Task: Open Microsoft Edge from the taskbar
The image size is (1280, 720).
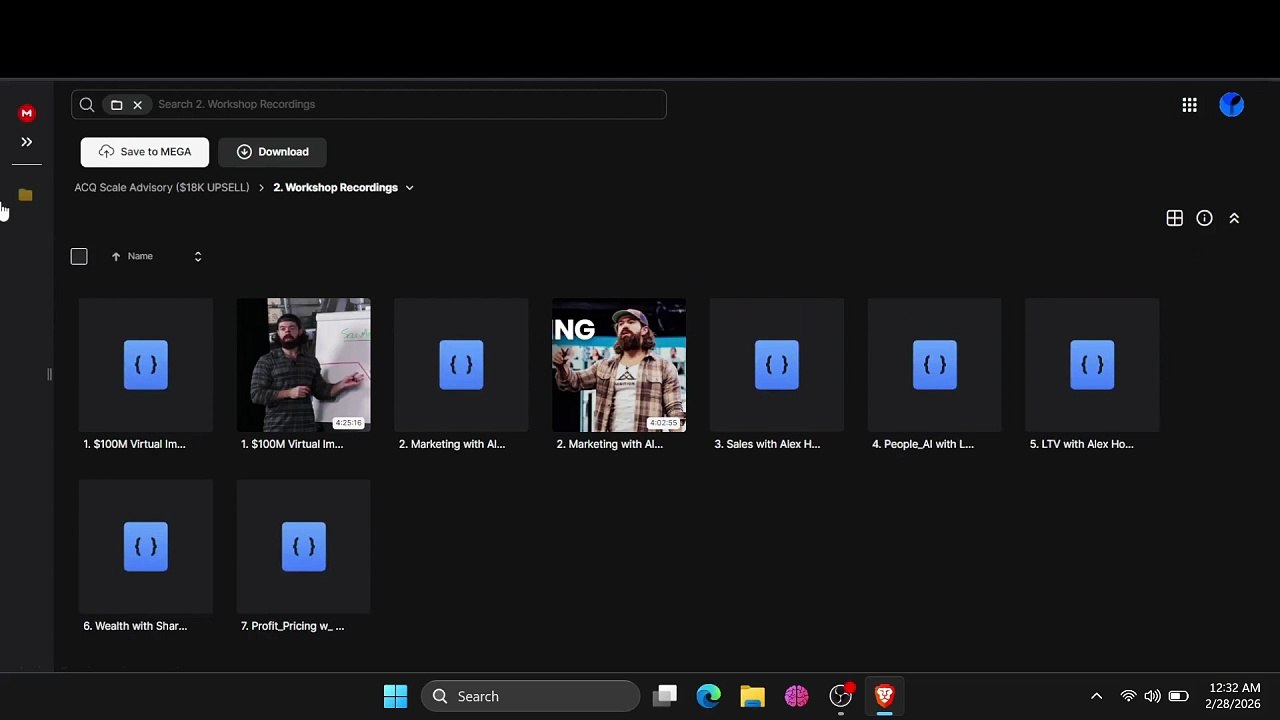Action: tap(709, 697)
